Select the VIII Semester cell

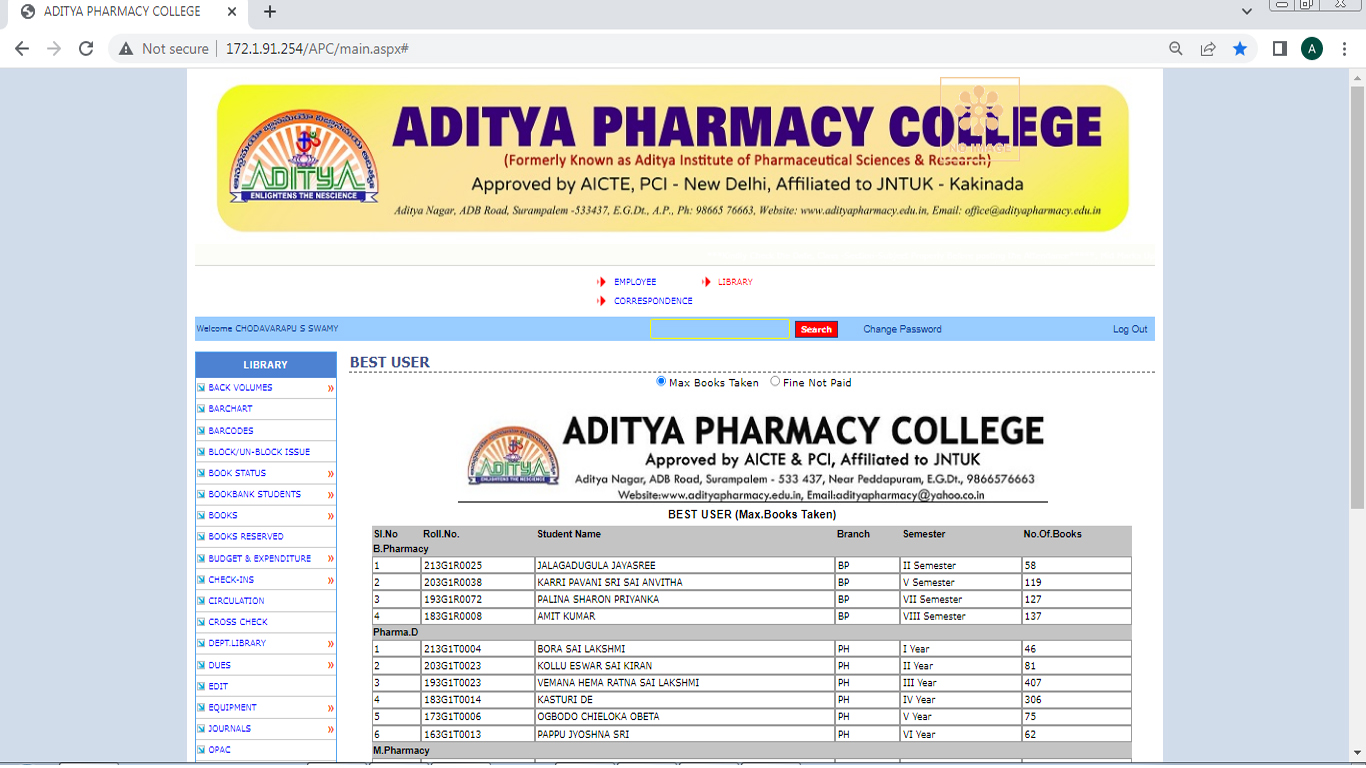pyautogui.click(x=960, y=617)
